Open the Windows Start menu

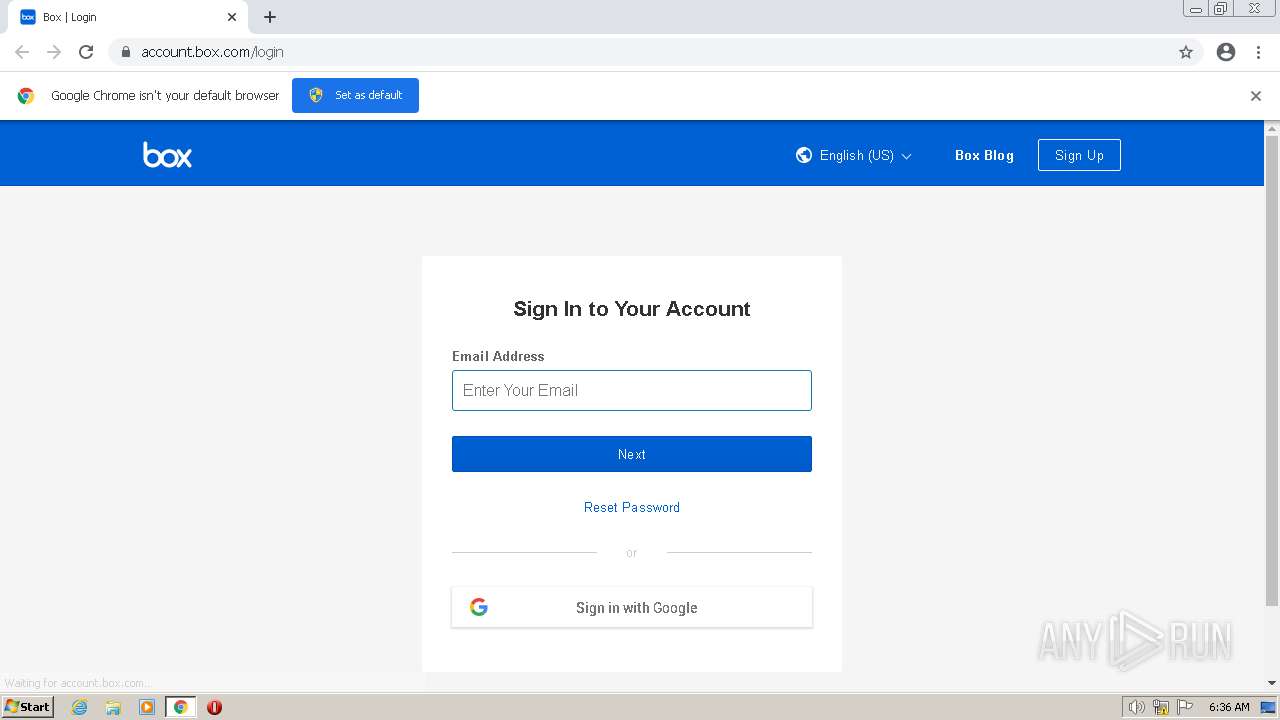point(27,707)
